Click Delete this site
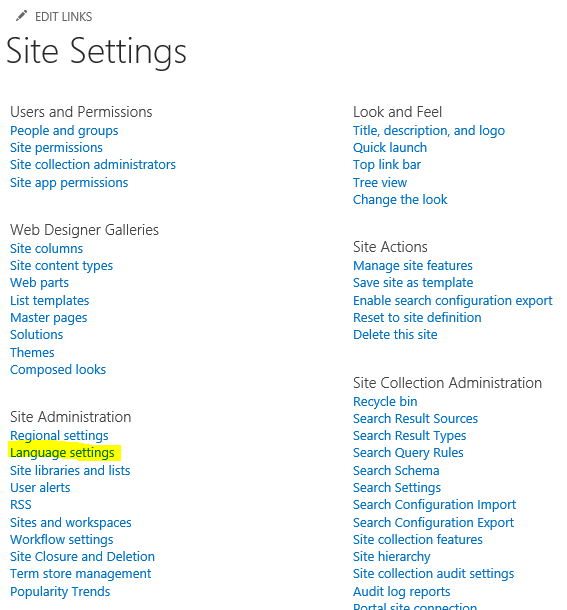The image size is (567, 610). [x=395, y=335]
